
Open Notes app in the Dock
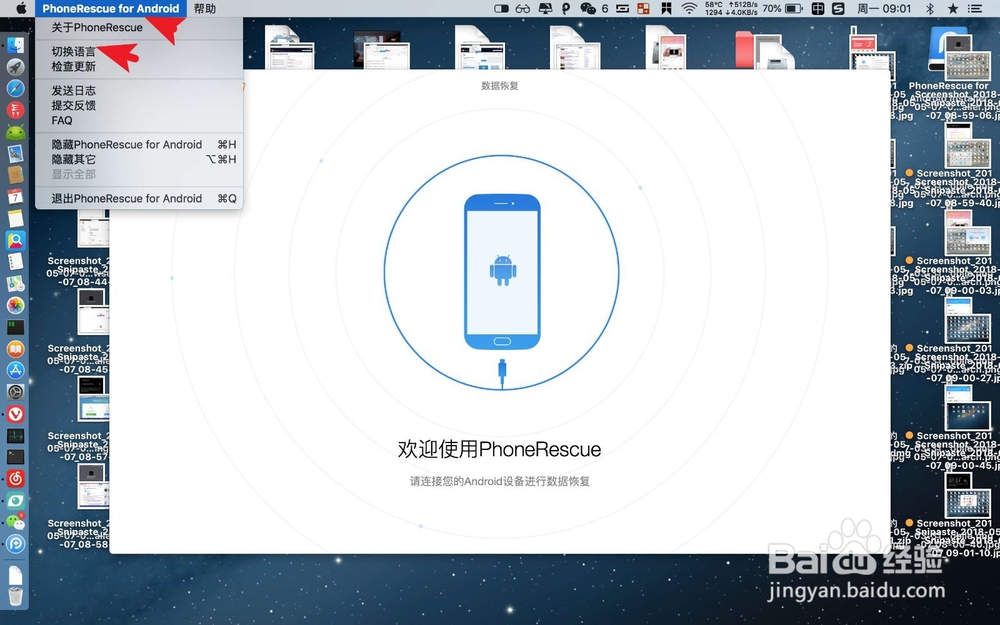click(15, 219)
